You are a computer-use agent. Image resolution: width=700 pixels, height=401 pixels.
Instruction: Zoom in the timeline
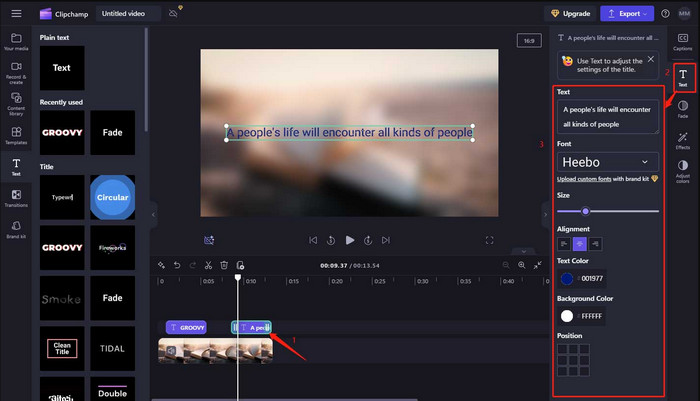pyautogui.click(x=521, y=265)
